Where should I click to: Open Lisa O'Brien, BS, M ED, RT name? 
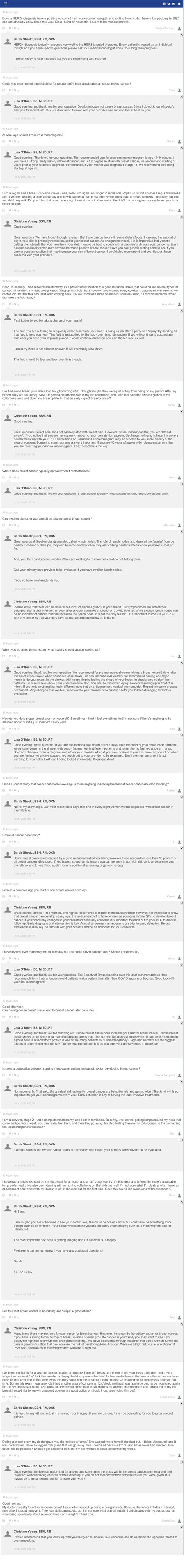(x=33, y=101)
